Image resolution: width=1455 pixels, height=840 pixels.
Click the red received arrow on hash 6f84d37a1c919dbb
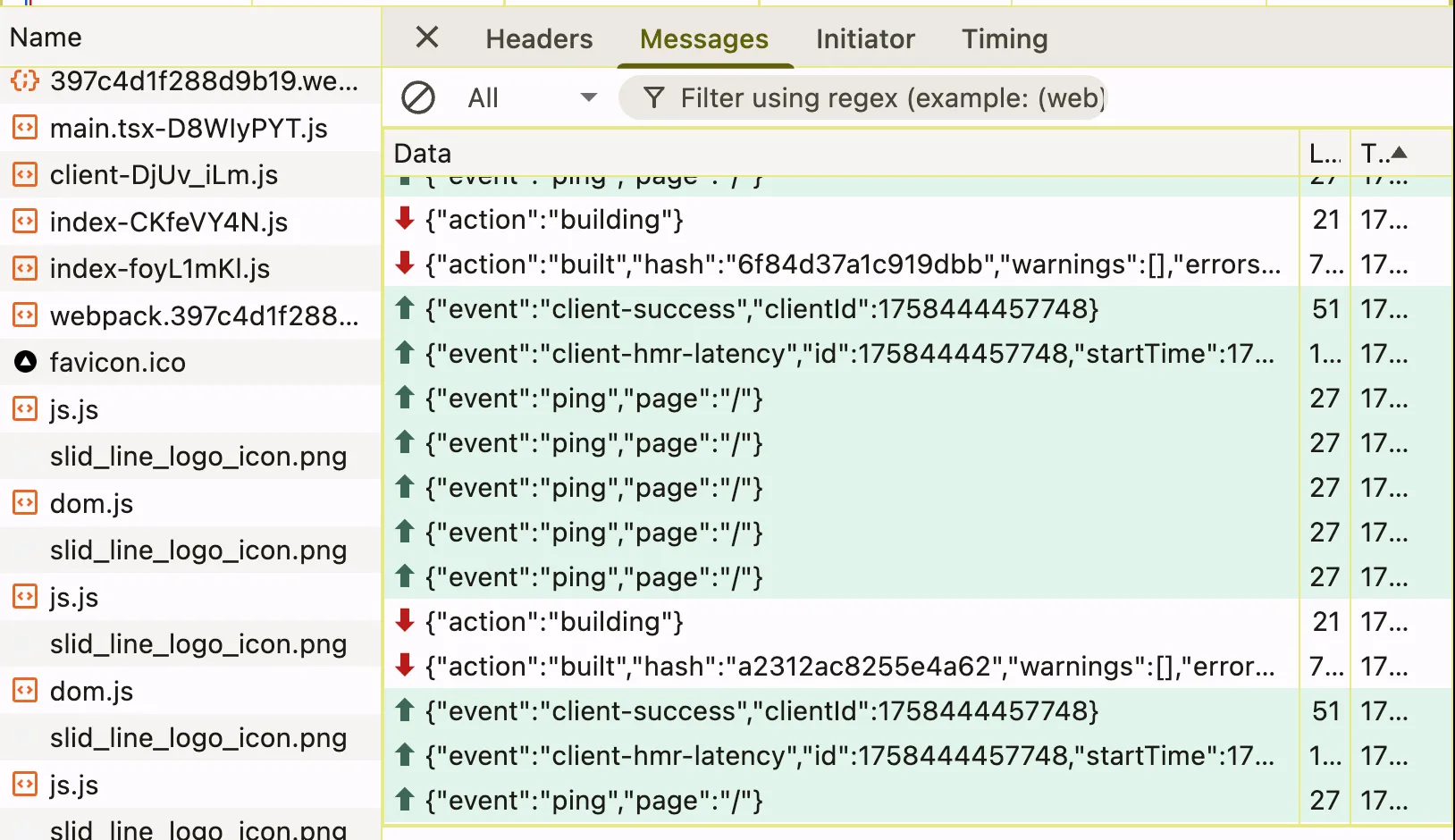[405, 264]
